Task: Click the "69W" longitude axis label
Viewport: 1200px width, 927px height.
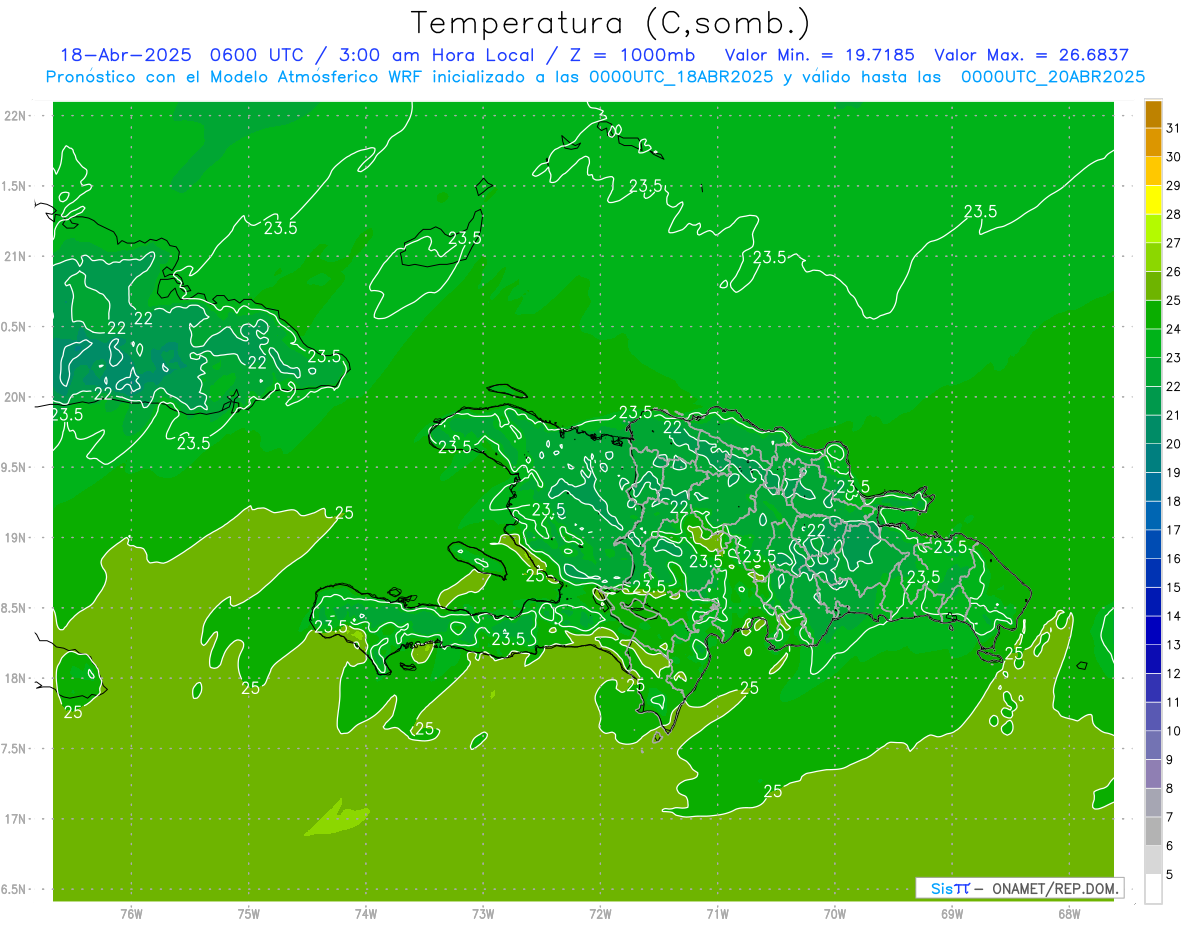Action: click(x=952, y=913)
